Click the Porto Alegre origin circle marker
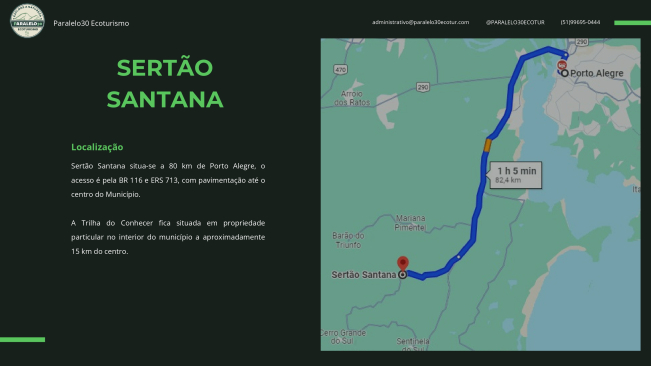The height and width of the screenshot is (366, 651). coord(565,73)
